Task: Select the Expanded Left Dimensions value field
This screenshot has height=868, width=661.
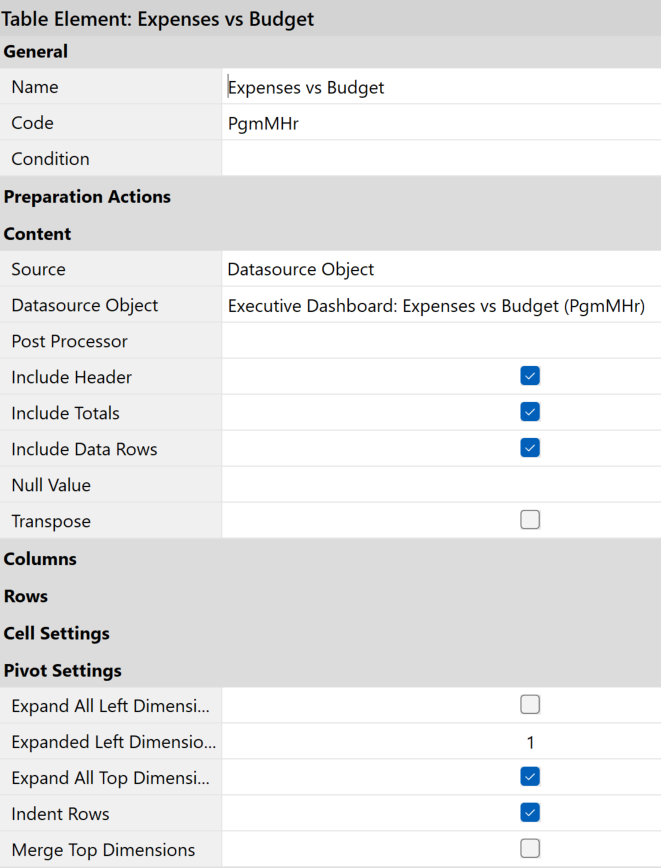Action: click(x=440, y=742)
